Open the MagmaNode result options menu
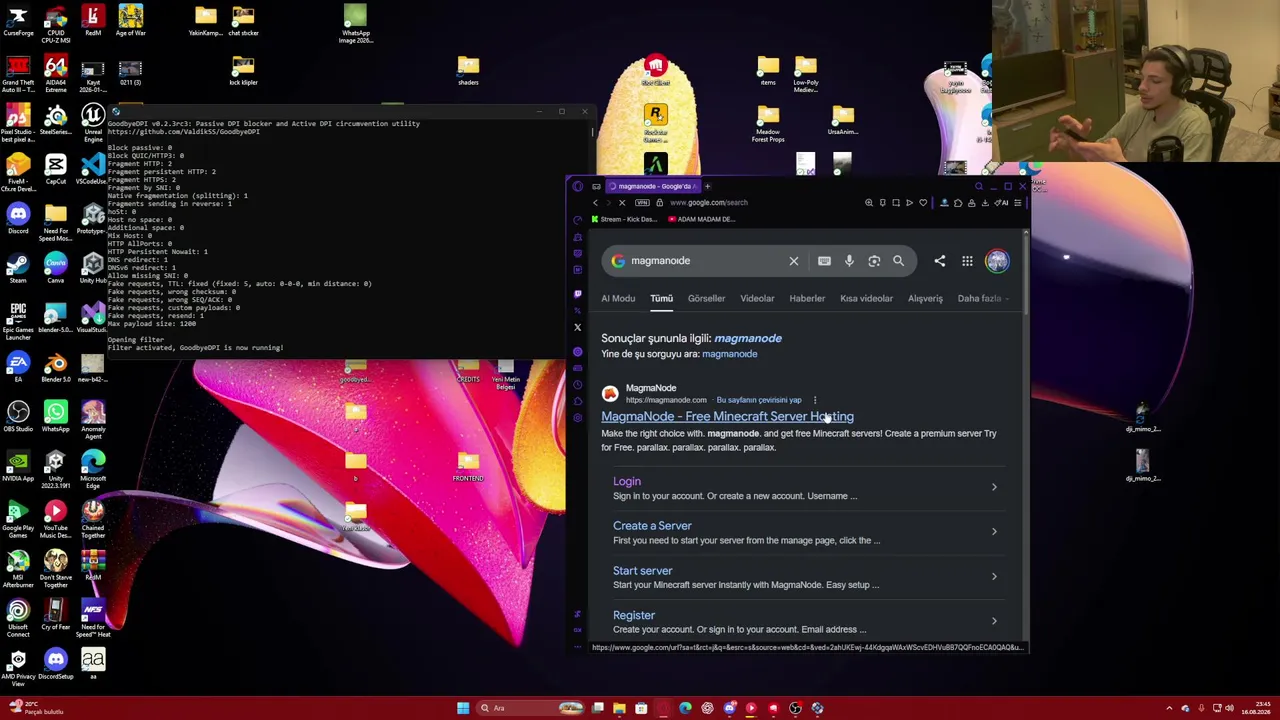Viewport: 1280px width, 720px height. pos(814,400)
